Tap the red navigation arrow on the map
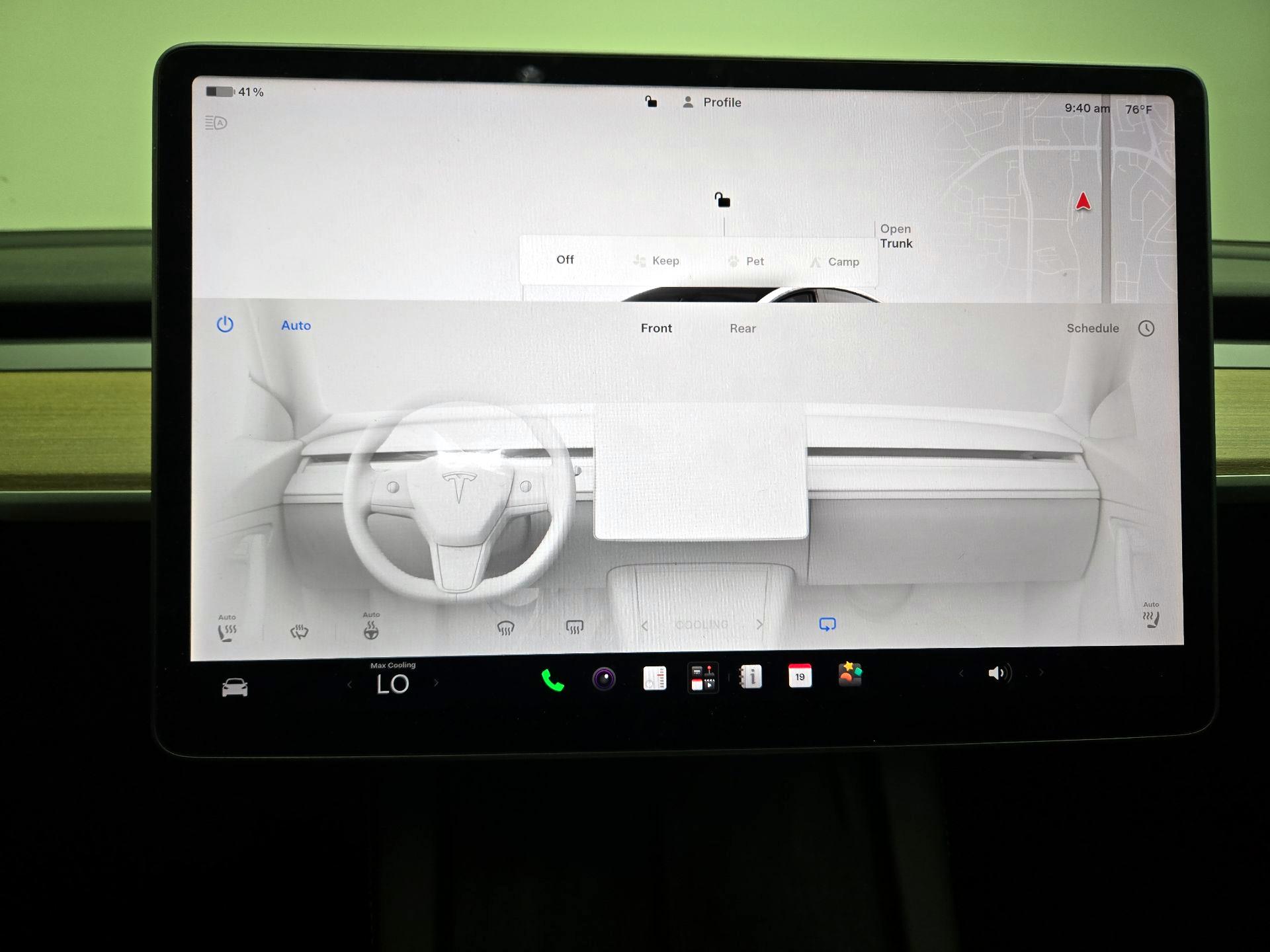The height and width of the screenshot is (952, 1270). click(x=1083, y=201)
